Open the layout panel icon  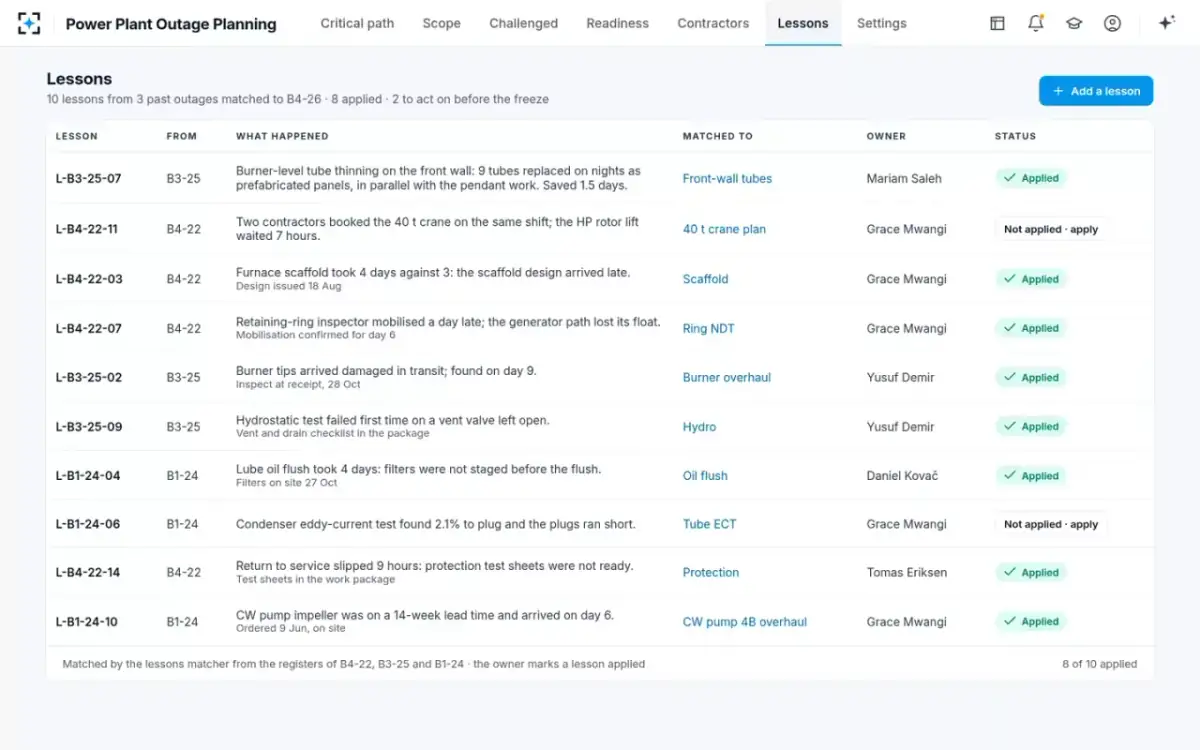coord(997,23)
